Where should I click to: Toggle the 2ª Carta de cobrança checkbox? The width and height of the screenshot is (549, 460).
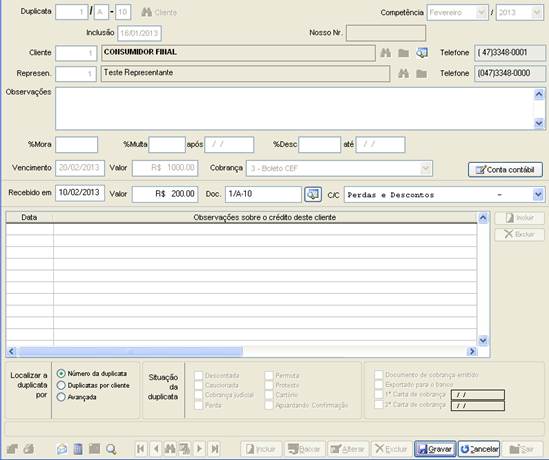378,404
